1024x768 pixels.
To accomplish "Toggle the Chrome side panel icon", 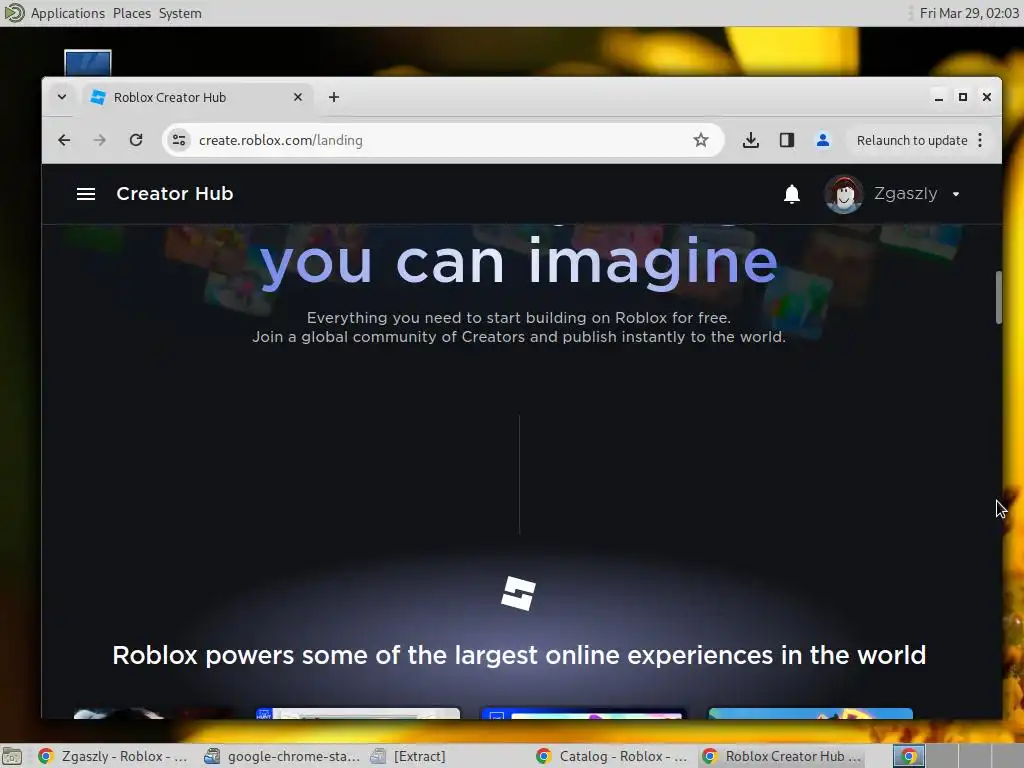I will pyautogui.click(x=787, y=140).
